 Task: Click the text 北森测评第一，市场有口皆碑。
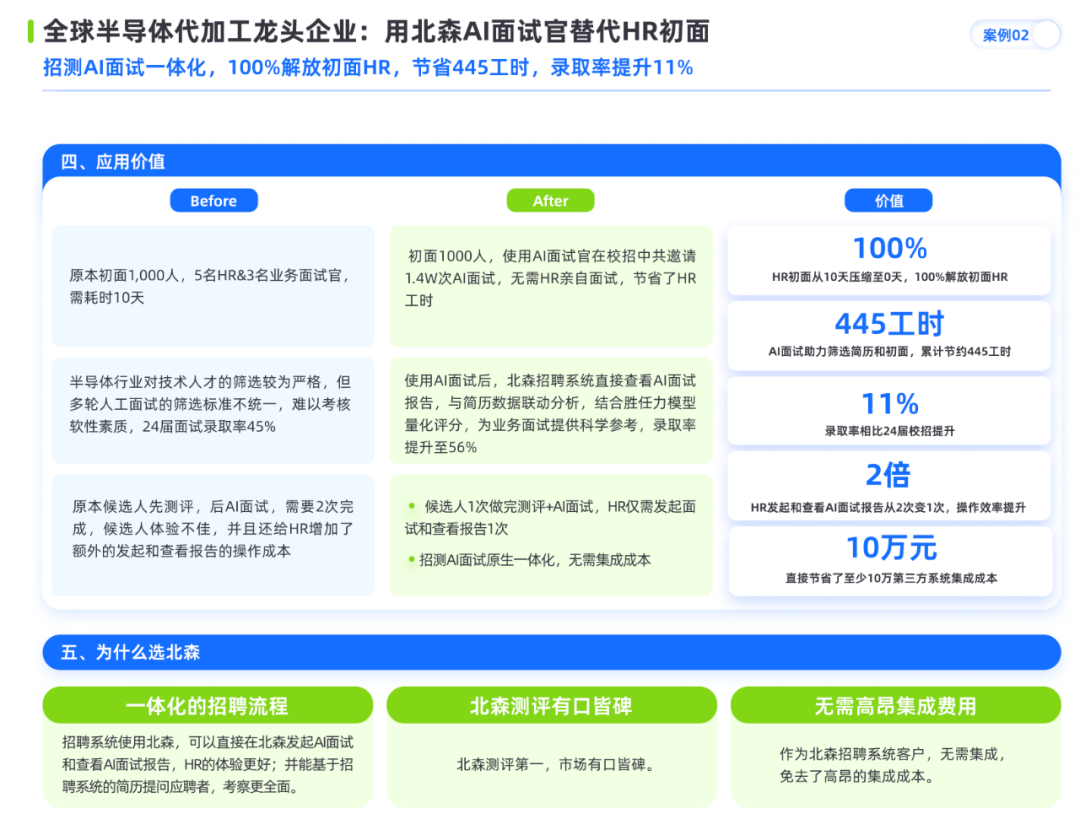click(x=556, y=765)
